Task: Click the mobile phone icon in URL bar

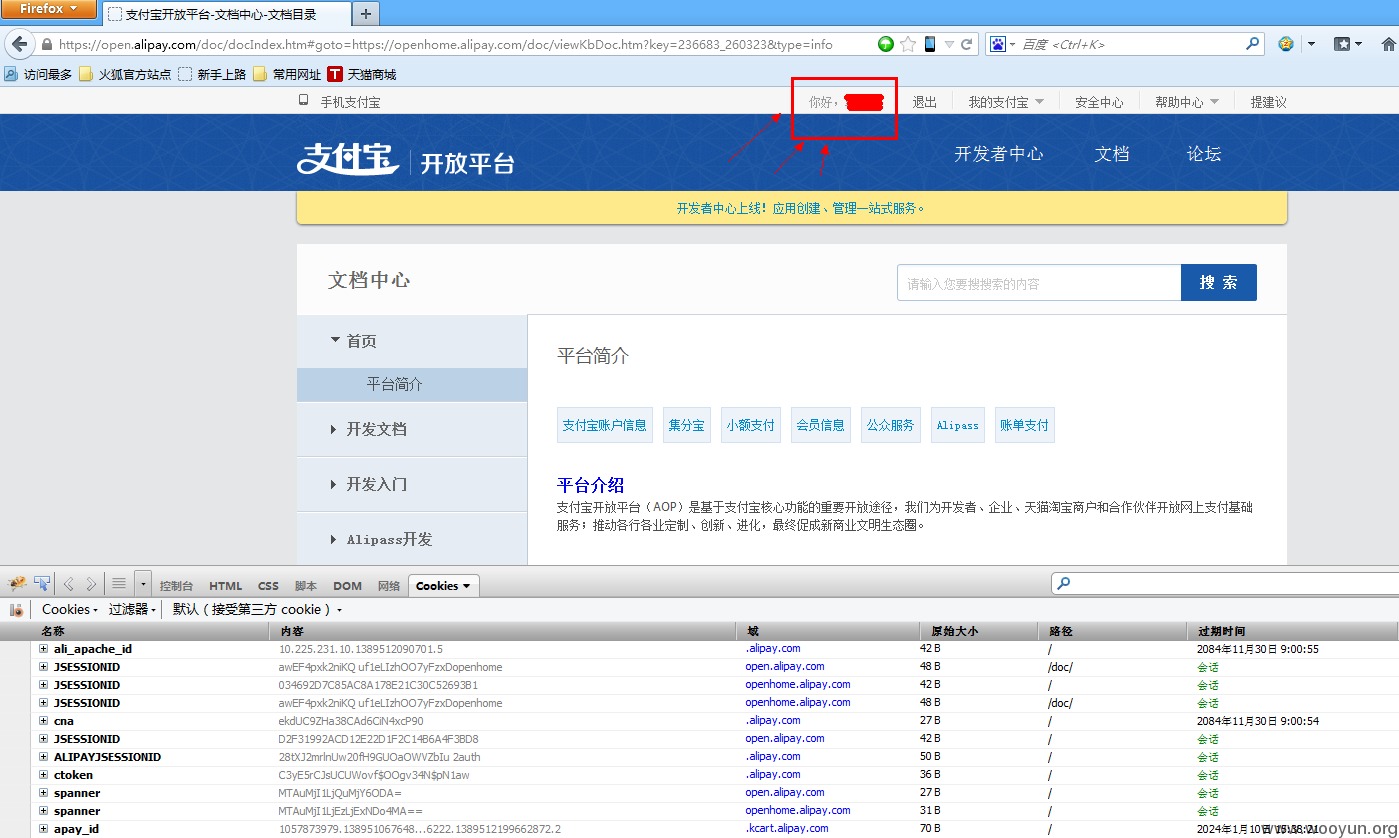Action: [x=930, y=44]
